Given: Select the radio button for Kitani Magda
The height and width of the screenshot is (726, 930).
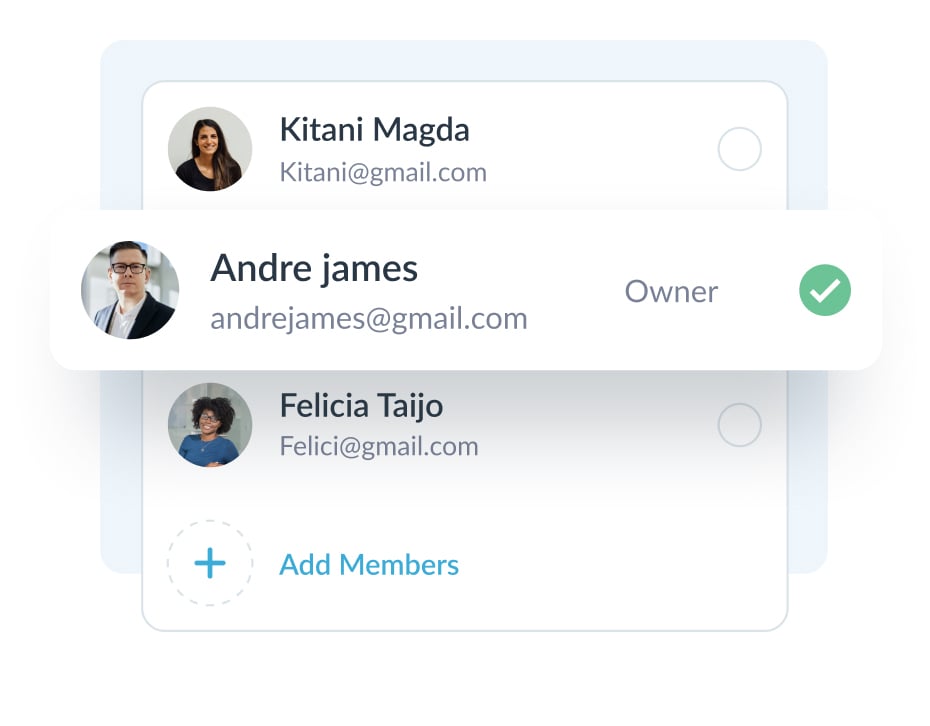Looking at the screenshot, I should (740, 150).
